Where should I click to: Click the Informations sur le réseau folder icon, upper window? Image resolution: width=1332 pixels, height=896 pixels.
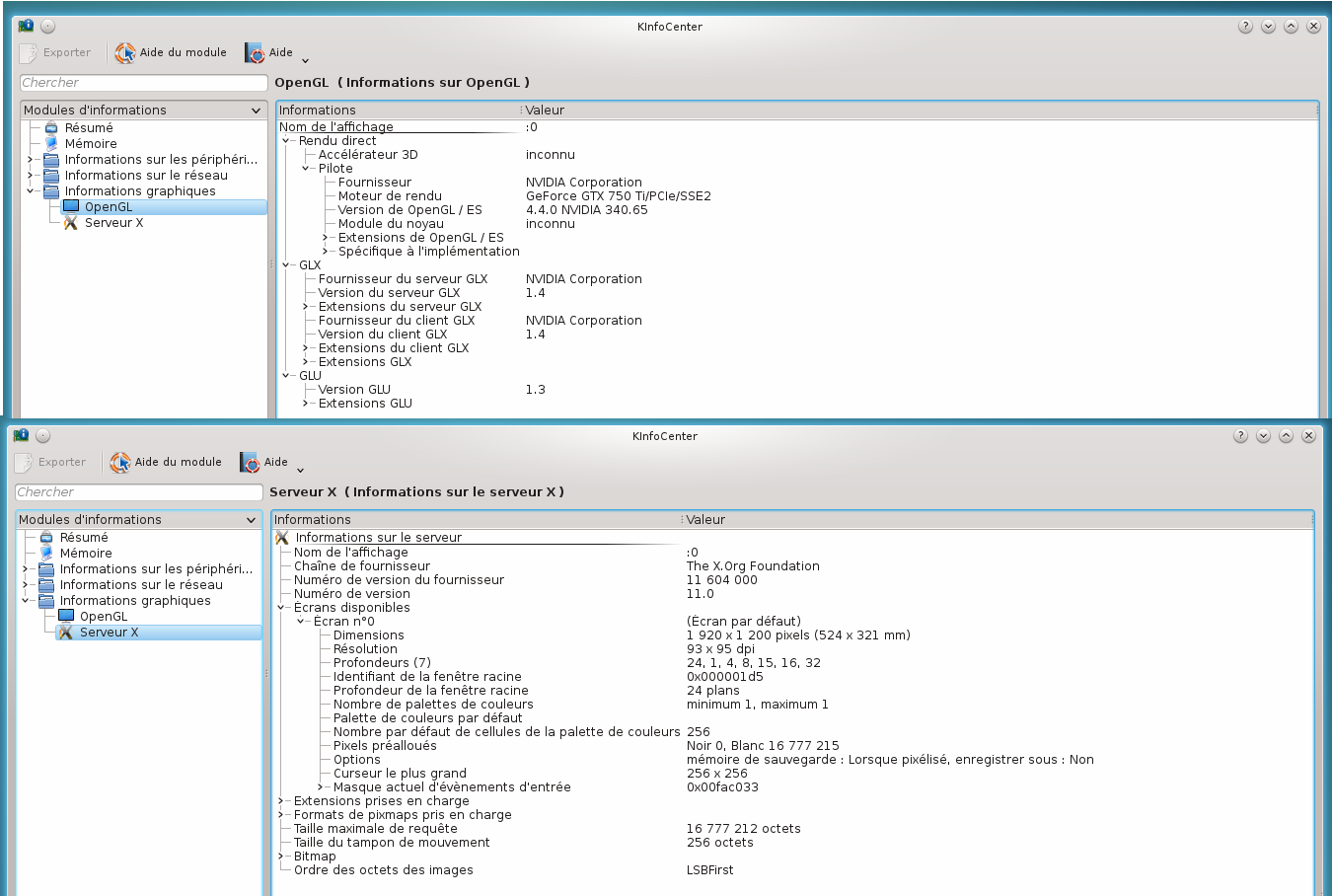coord(51,176)
